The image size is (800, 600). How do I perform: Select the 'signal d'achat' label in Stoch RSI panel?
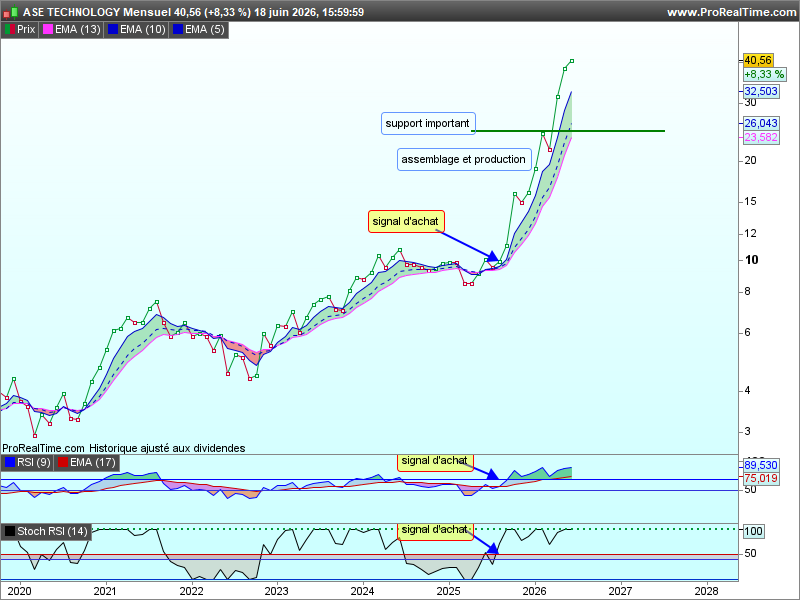pos(435,531)
